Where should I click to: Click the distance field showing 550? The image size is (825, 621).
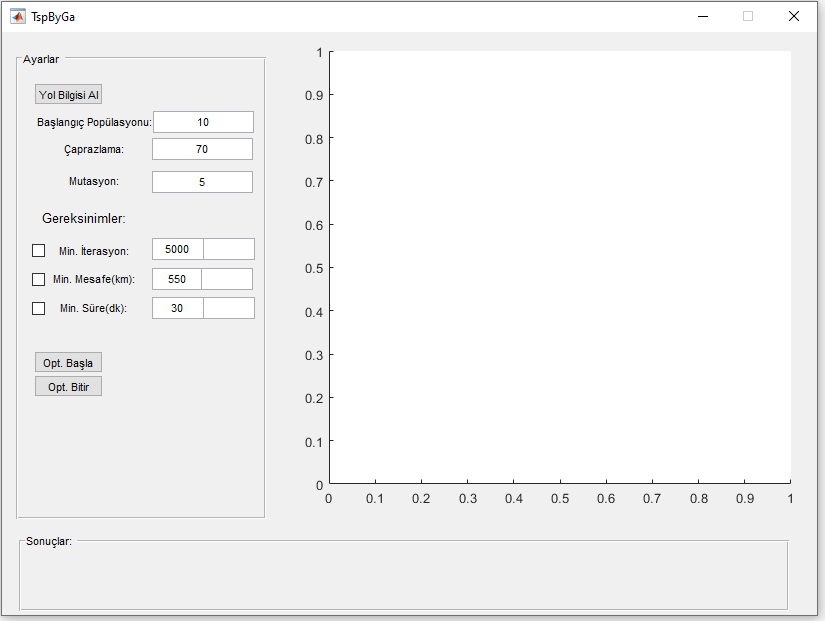[176, 278]
